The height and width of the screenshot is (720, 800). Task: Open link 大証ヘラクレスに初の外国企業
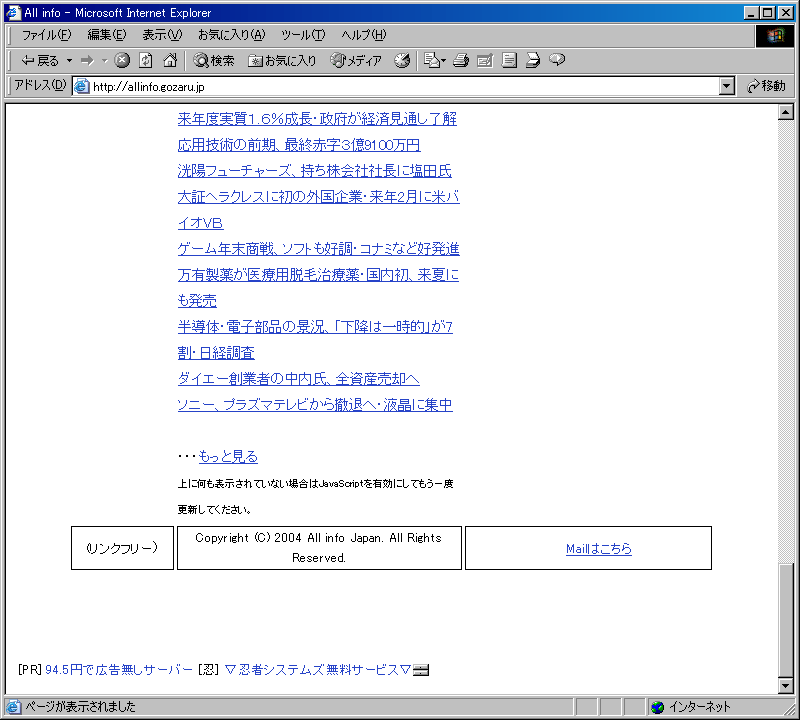318,197
